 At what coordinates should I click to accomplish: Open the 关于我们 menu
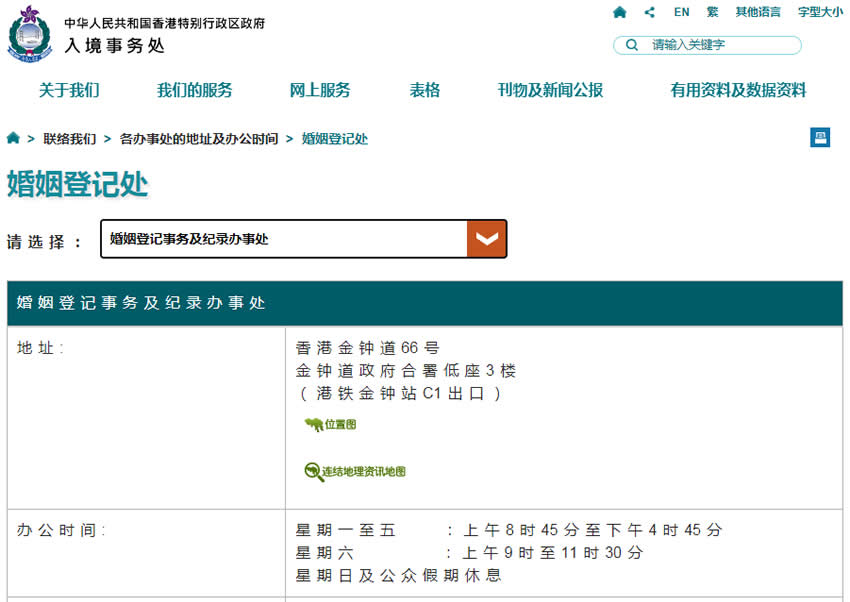[x=69, y=90]
